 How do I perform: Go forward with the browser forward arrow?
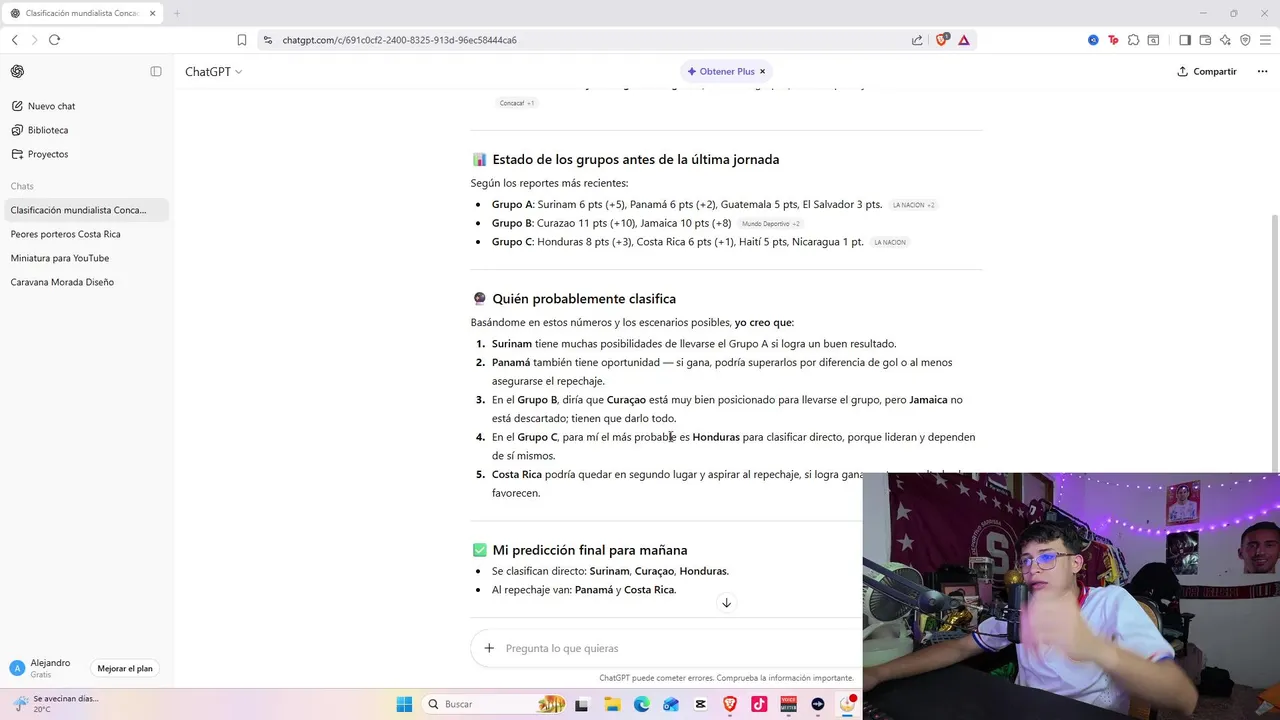pos(35,40)
